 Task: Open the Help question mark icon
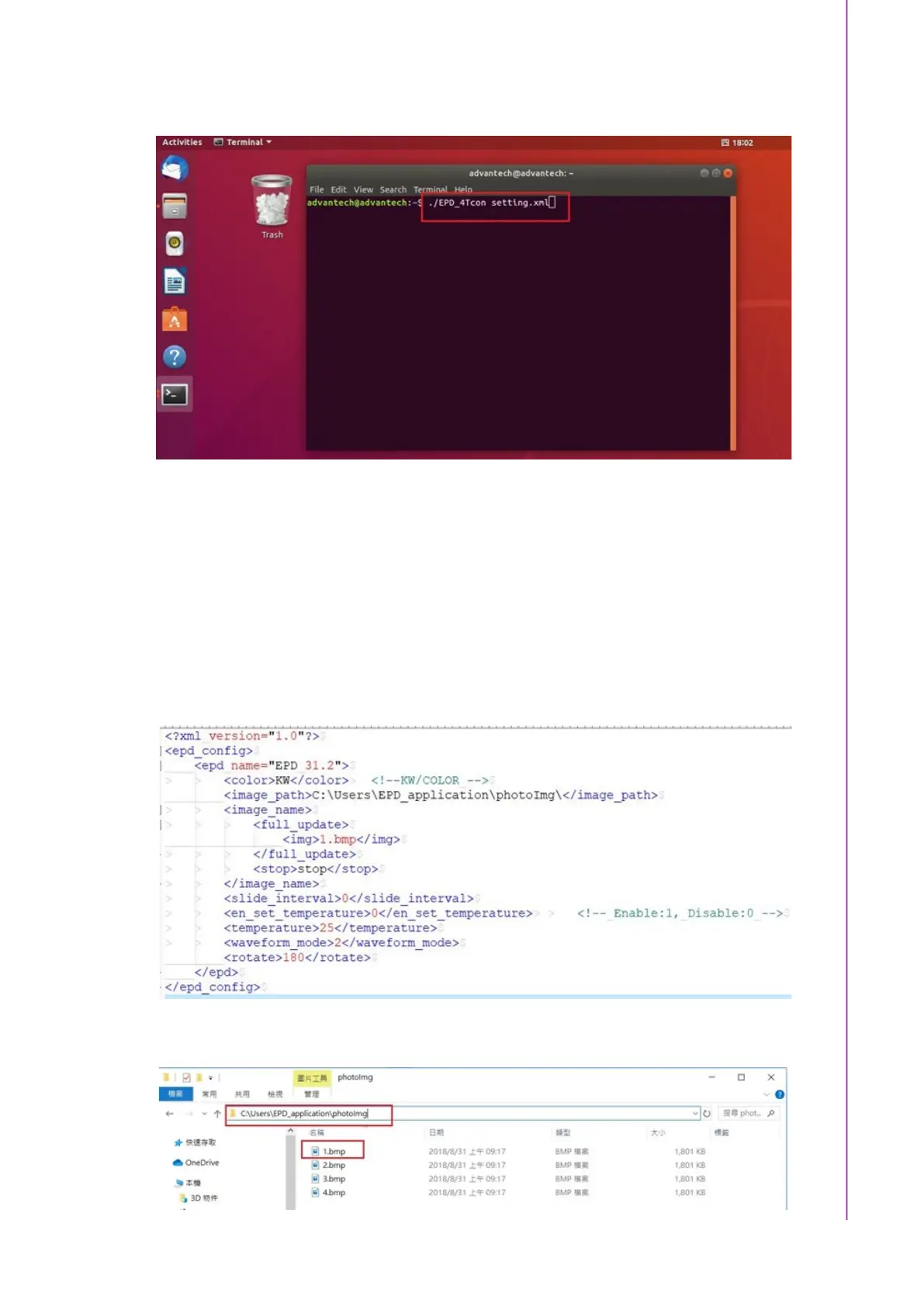tap(175, 357)
